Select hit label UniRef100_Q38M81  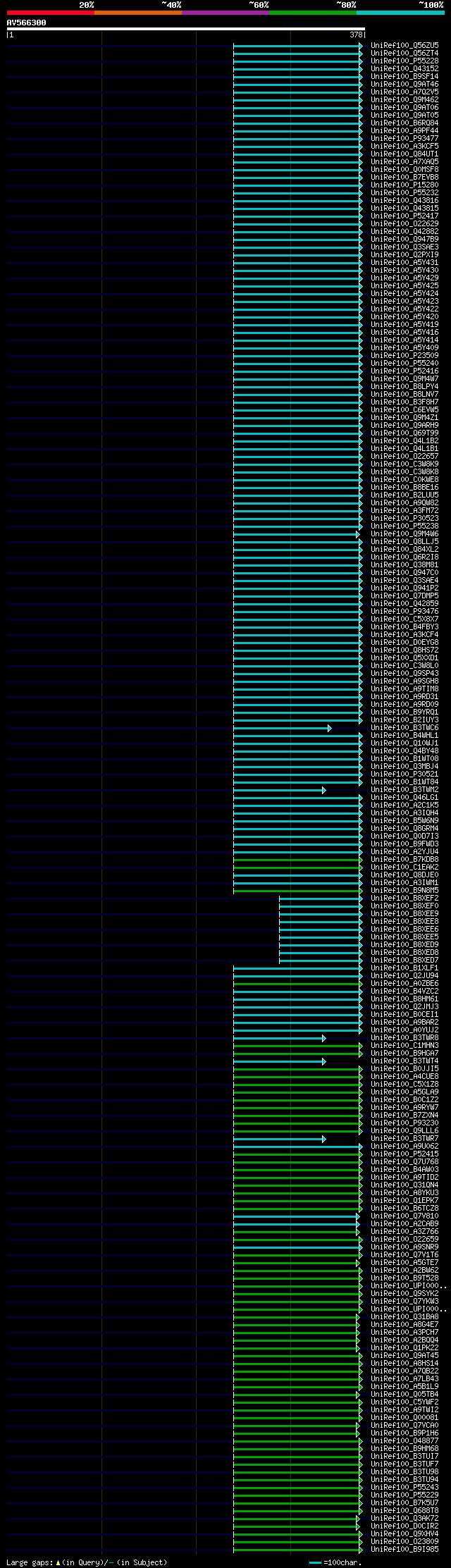pyautogui.click(x=404, y=564)
